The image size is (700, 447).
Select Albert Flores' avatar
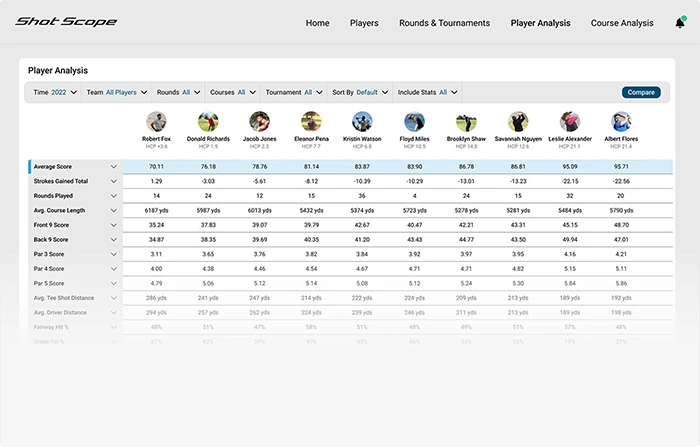621,121
